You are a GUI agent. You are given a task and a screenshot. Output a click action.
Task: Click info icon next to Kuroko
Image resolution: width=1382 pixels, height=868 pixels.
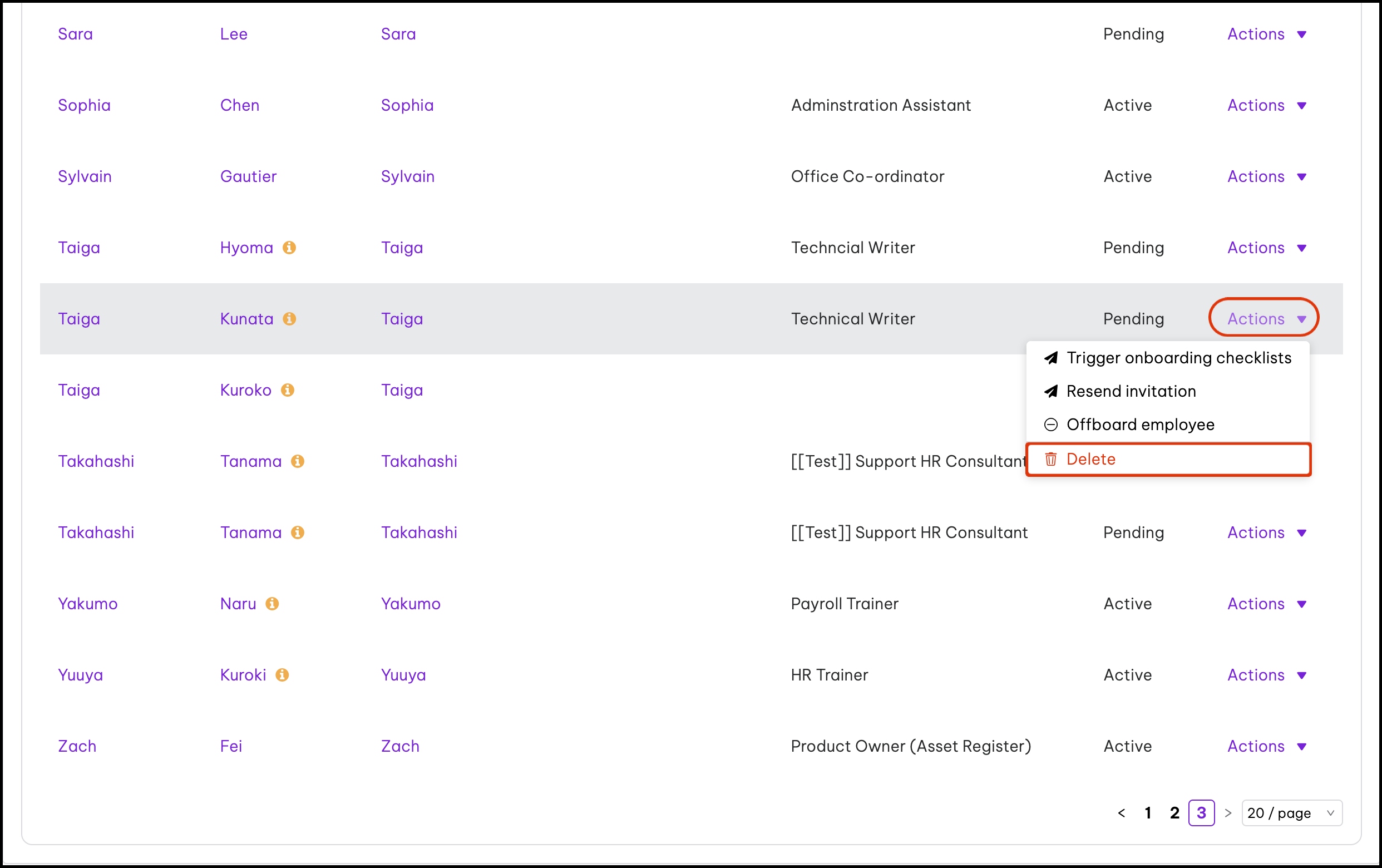click(x=288, y=390)
